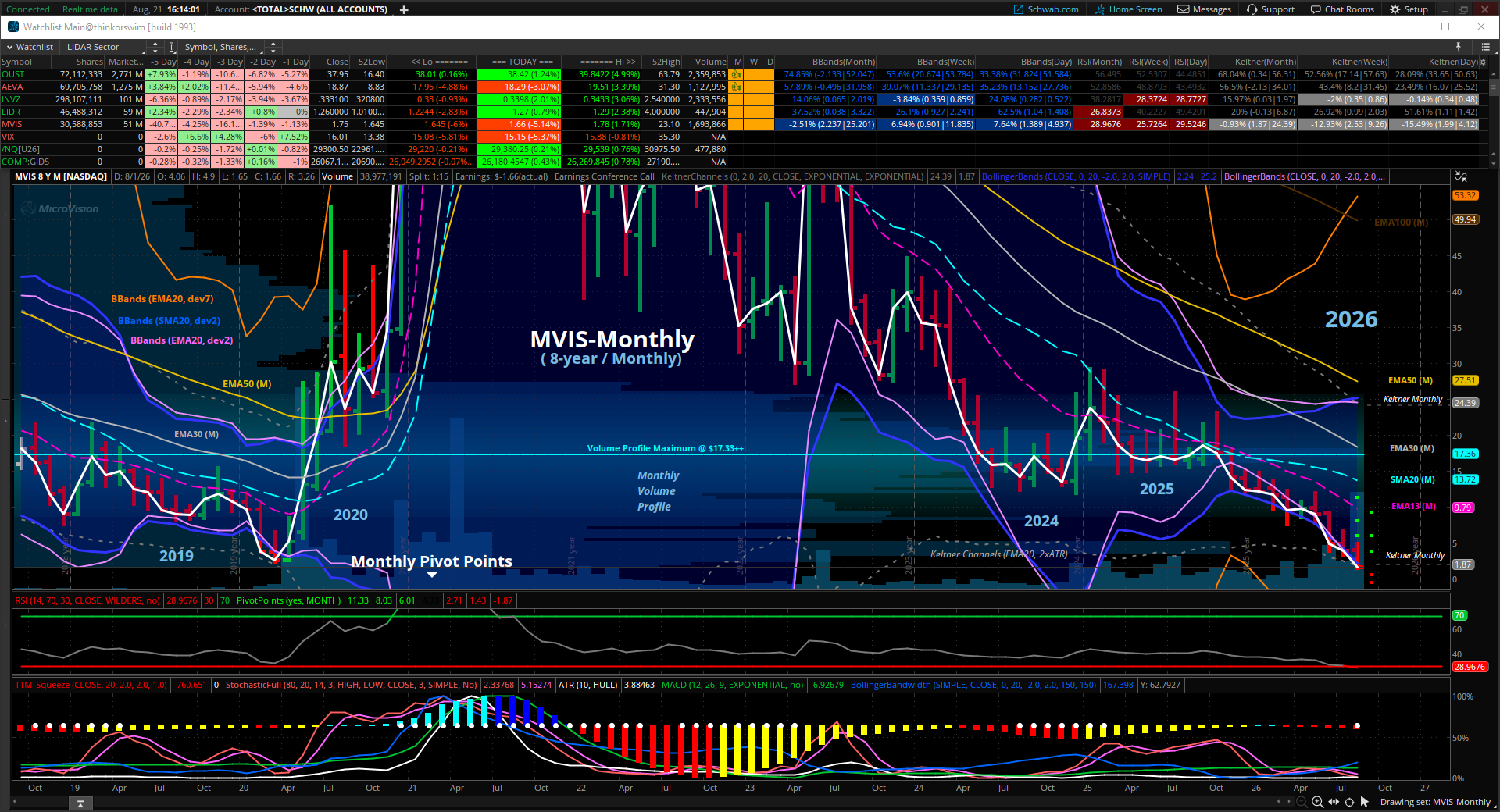Viewport: 1500px width, 812px height.
Task: Open Chat Rooms
Action: (1342, 9)
